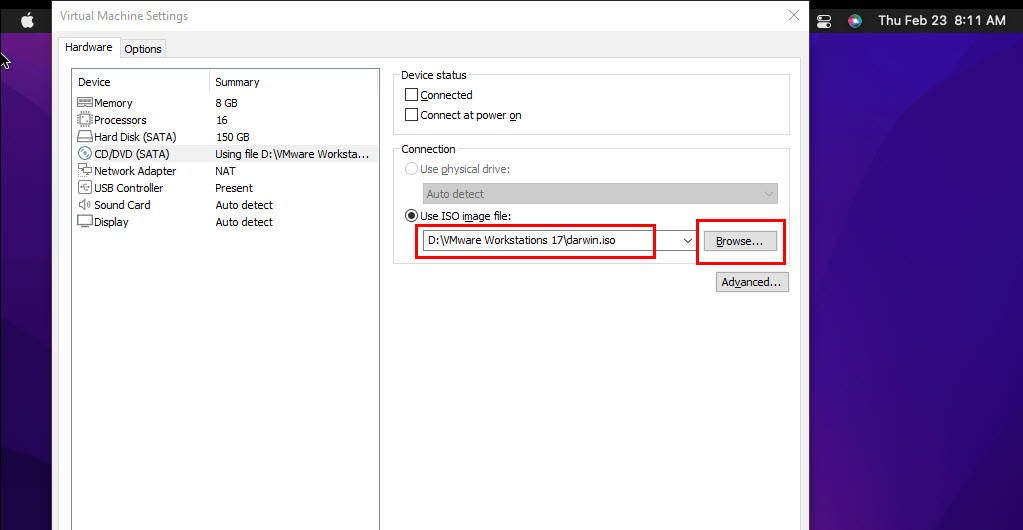
Task: Expand the ISO image file path dropdown
Action: tap(688, 241)
